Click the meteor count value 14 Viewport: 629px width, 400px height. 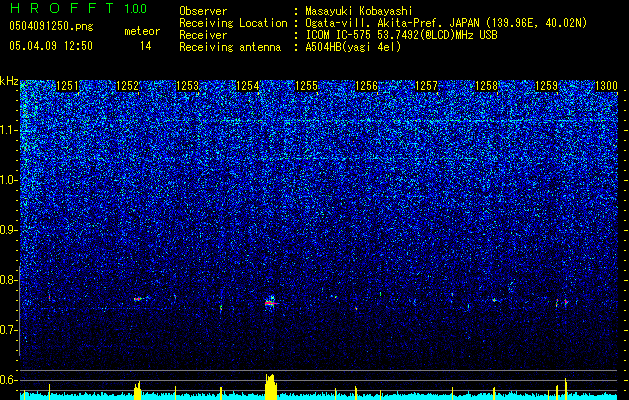pos(146,46)
